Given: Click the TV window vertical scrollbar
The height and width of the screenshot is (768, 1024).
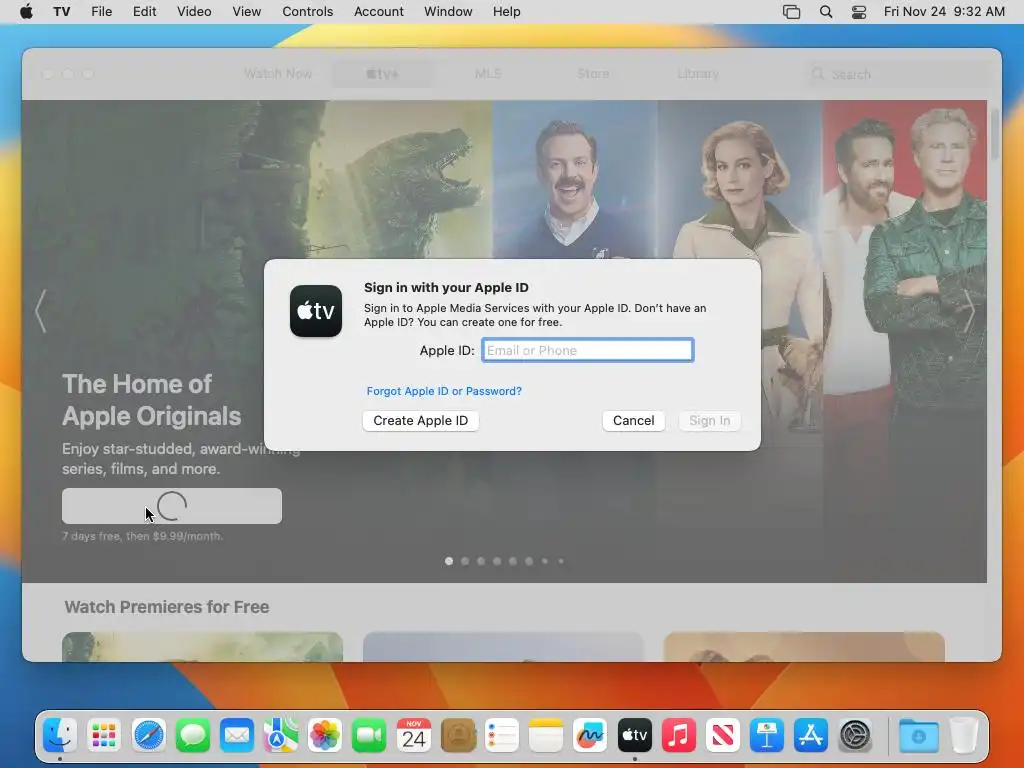Looking at the screenshot, I should pos(995,135).
